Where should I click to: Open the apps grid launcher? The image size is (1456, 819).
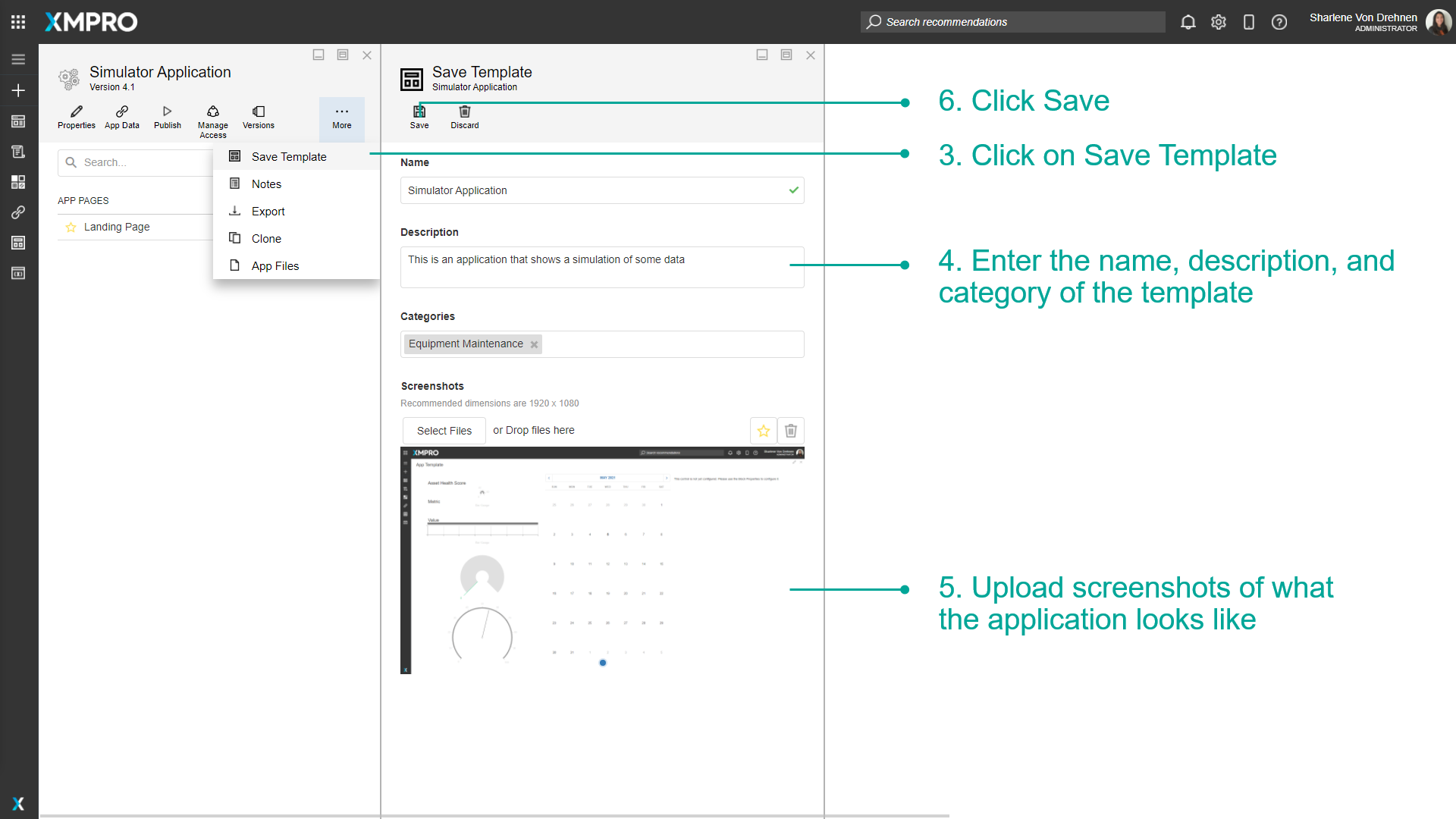point(18,21)
